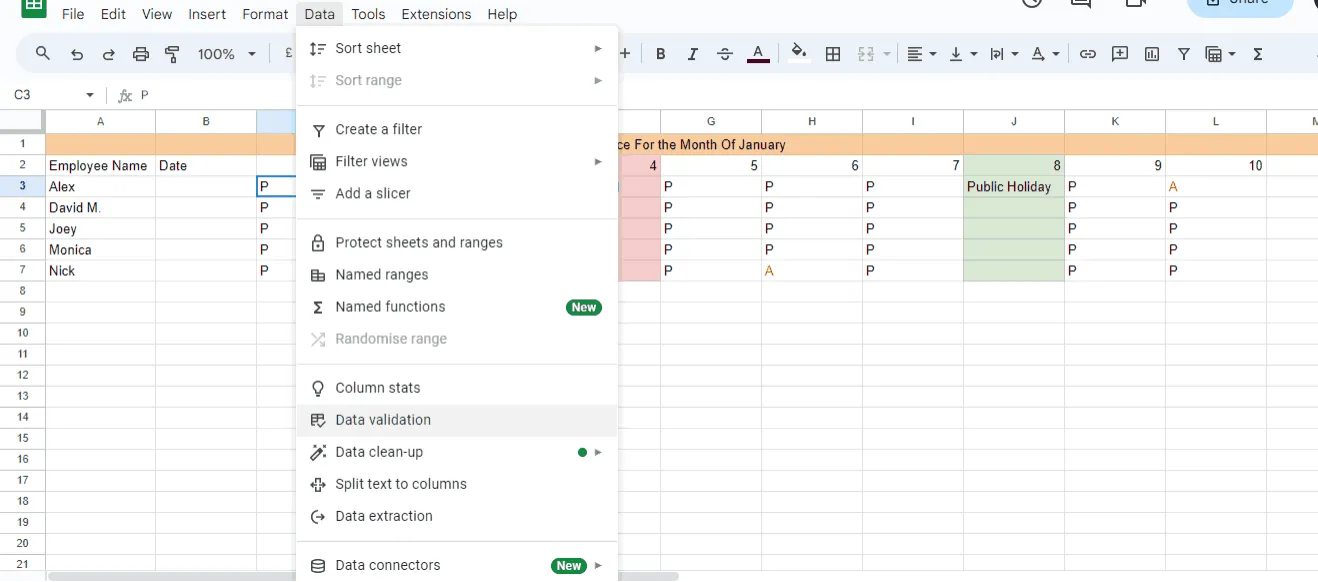Open the zoom 100% dropdown

tap(227, 54)
